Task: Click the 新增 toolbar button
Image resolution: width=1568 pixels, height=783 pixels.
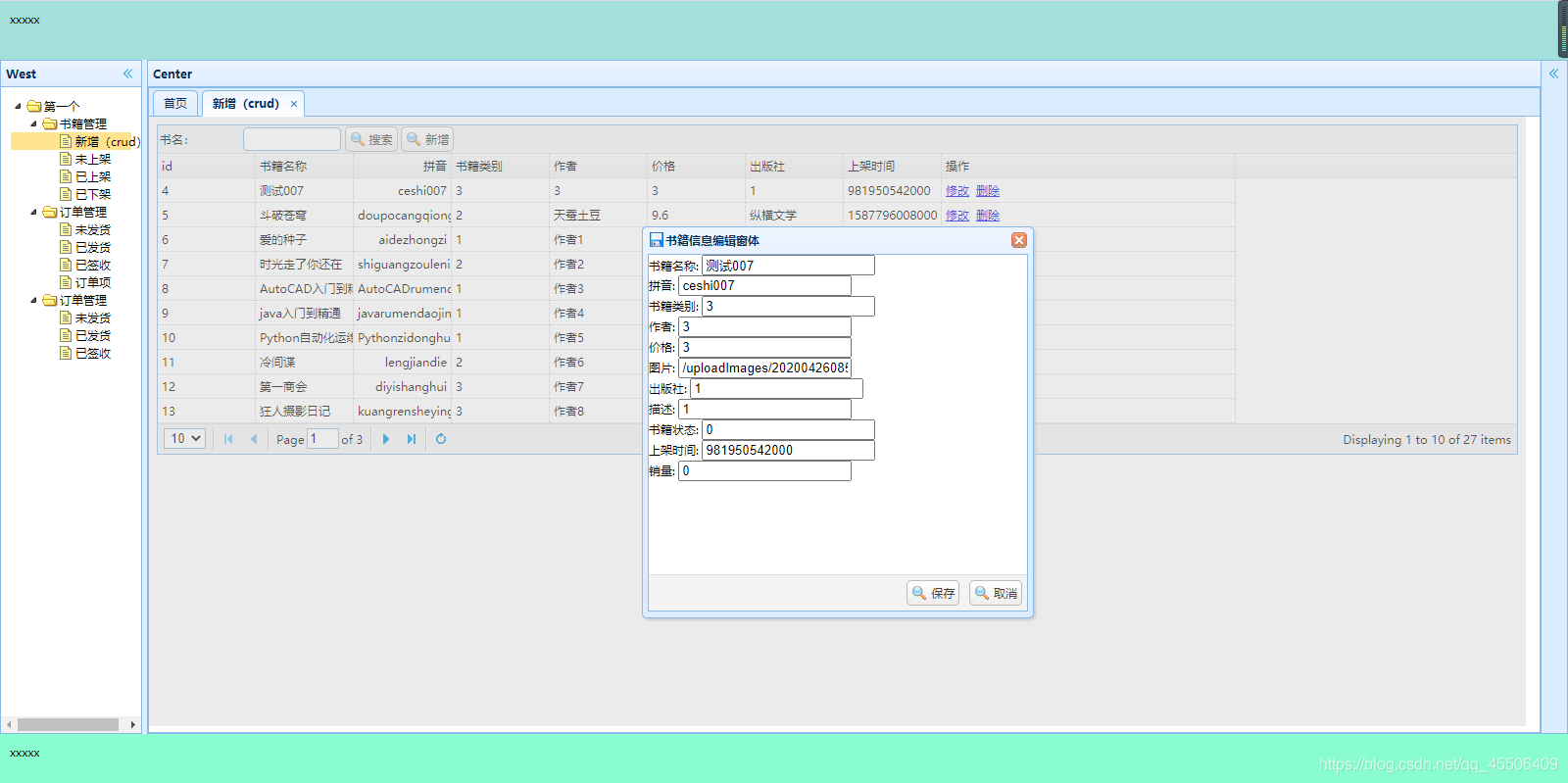Action: pyautogui.click(x=427, y=139)
